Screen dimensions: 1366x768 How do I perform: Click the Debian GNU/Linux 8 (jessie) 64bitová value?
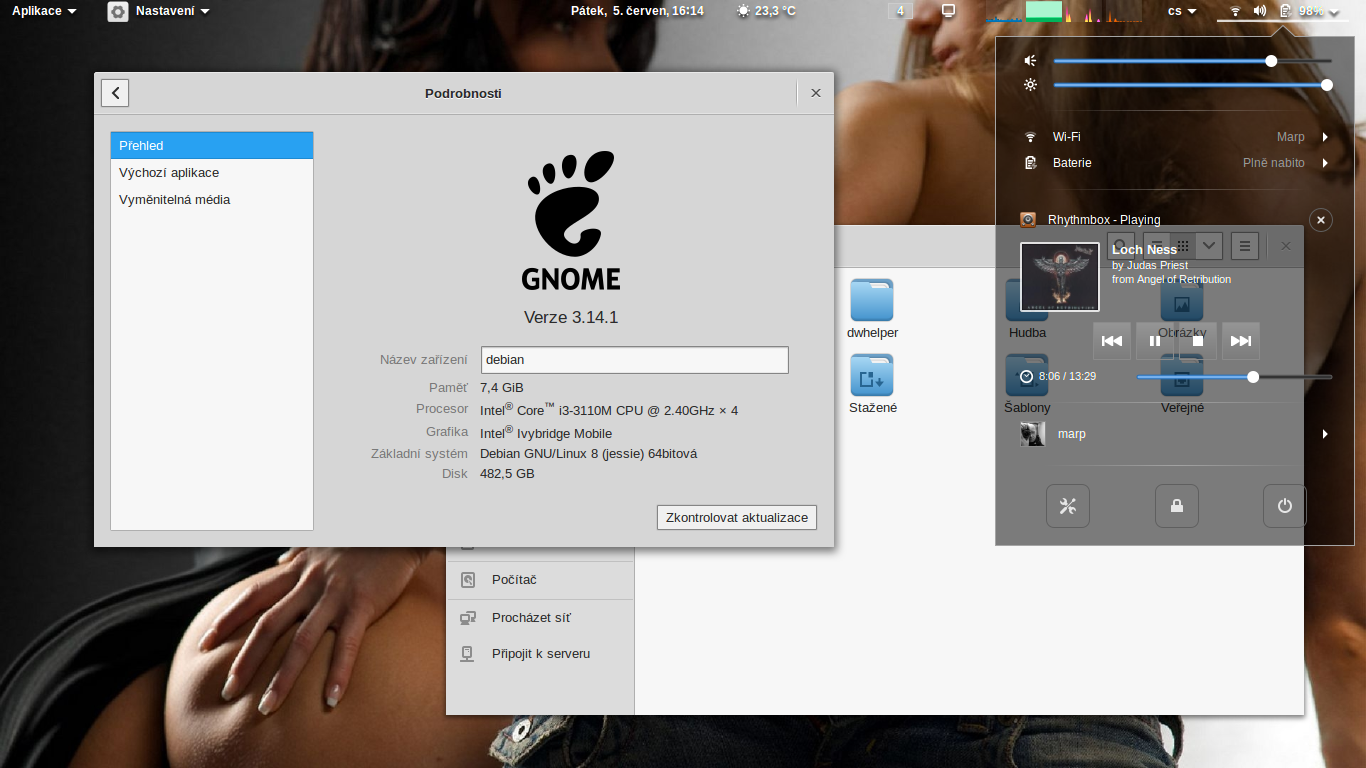click(588, 453)
